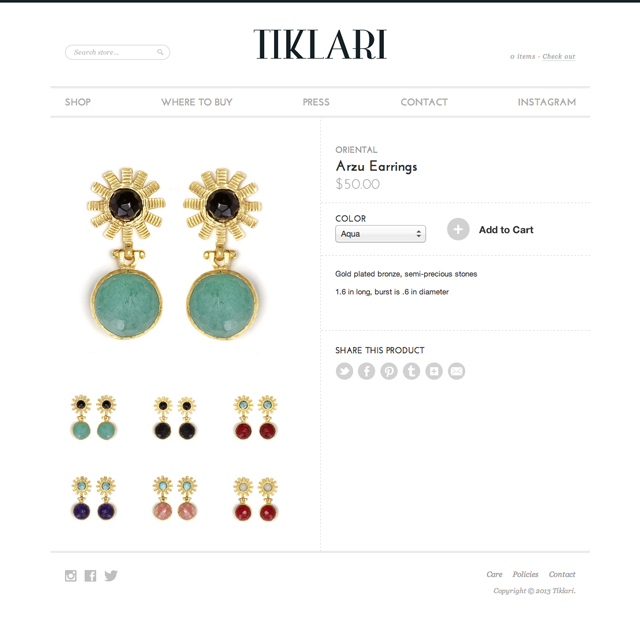The height and width of the screenshot is (642, 640).
Task: Open Tiklari Instagram icon in footer
Action: click(x=71, y=576)
